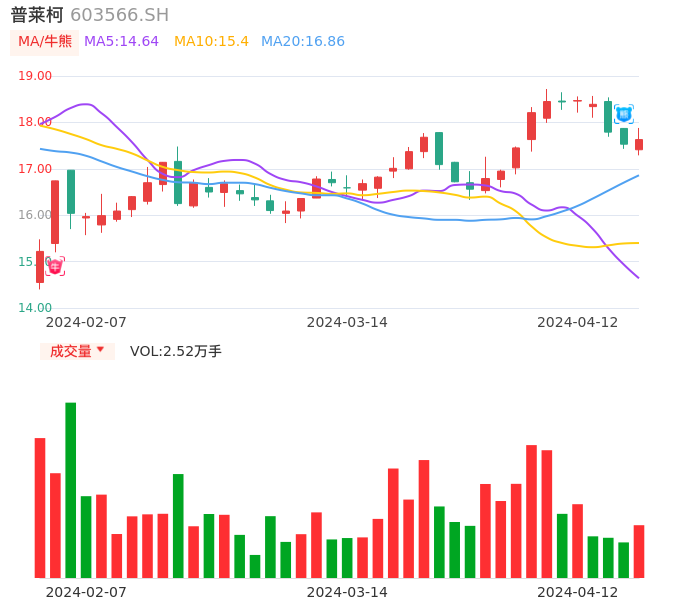686x606 pixels.
Task: Select the MA/牛熊 indicator tab
Action: coord(44,42)
